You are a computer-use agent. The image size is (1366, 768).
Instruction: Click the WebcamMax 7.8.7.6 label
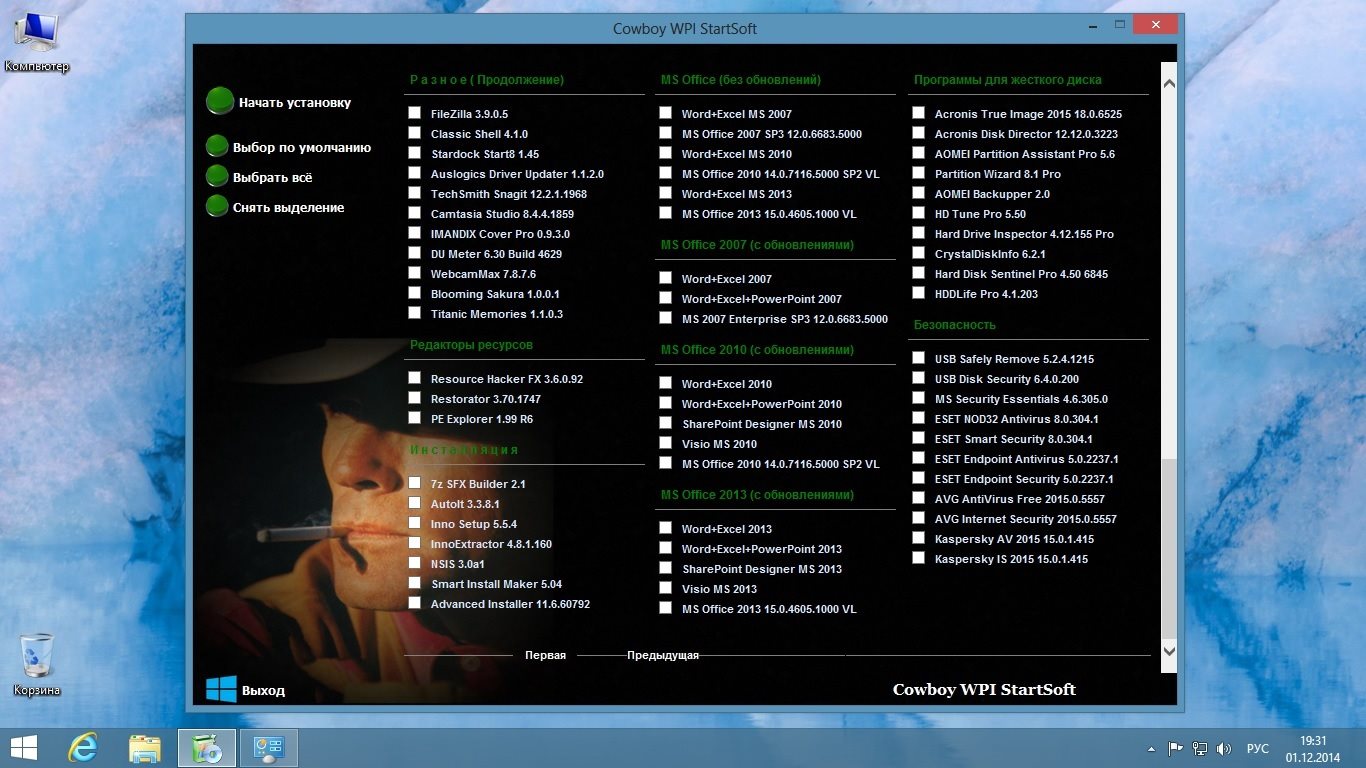tap(483, 274)
